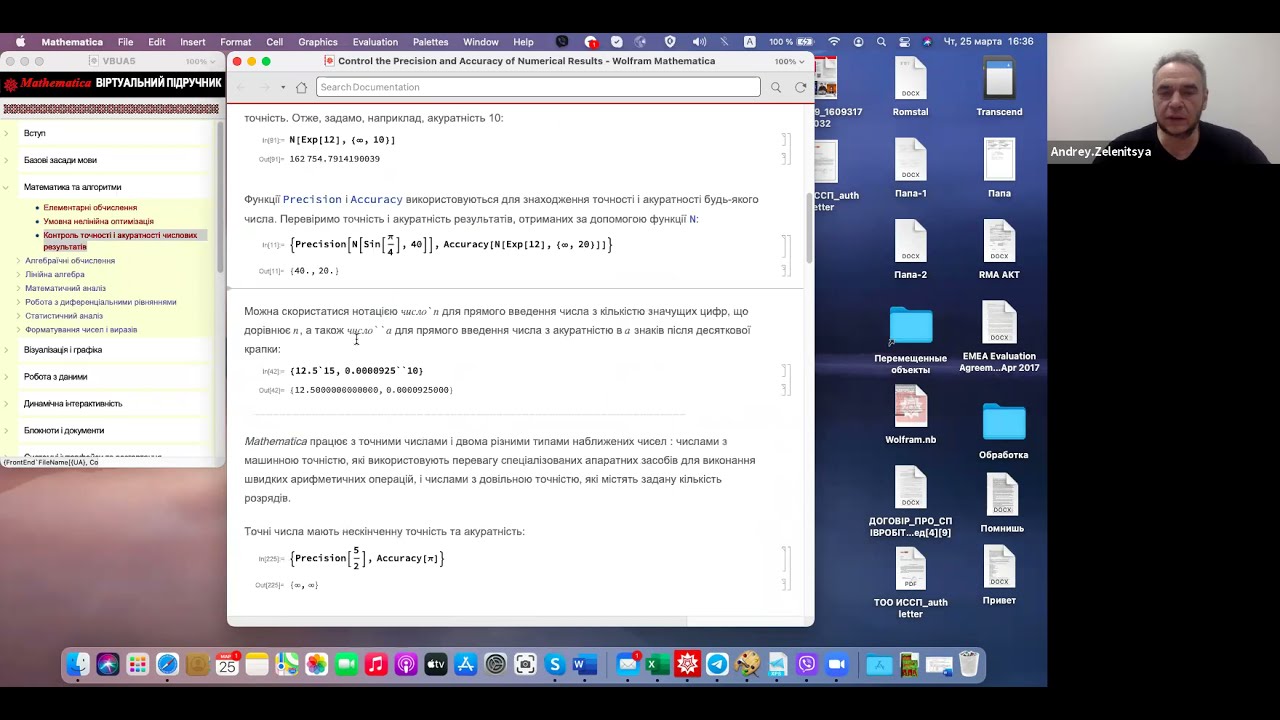This screenshot has height=720, width=1280.
Task: Expand the Базові засади мови section
Action: pyautogui.click(x=6, y=160)
